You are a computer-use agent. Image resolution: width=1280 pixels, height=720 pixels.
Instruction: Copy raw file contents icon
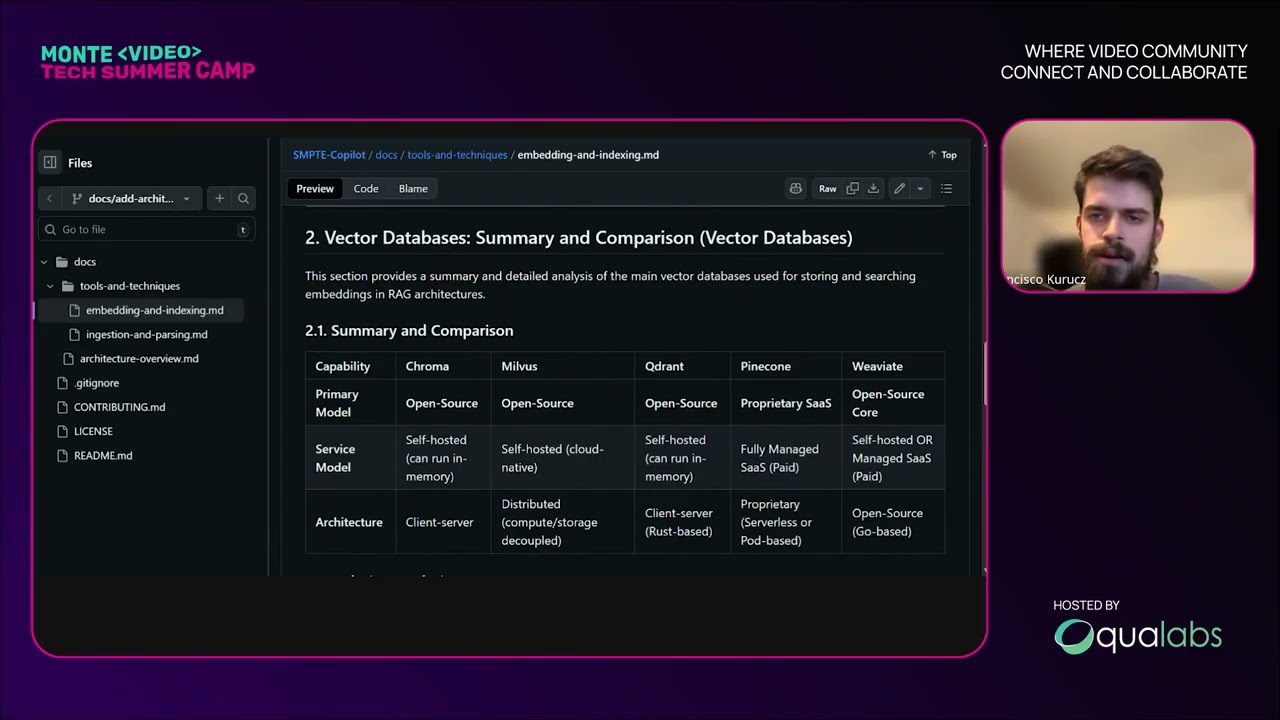852,188
